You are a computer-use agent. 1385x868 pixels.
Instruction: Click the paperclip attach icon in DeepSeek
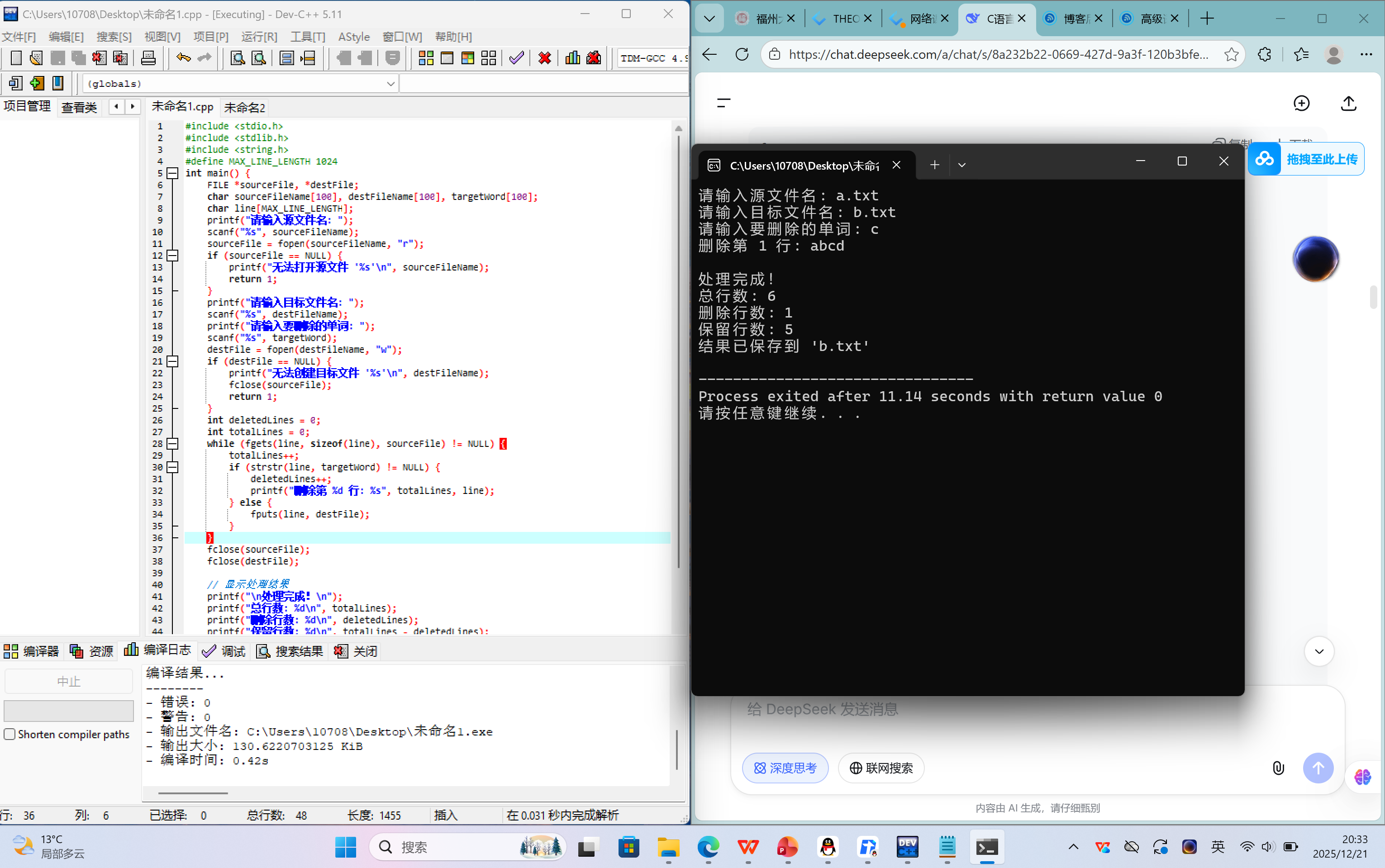pyautogui.click(x=1278, y=768)
